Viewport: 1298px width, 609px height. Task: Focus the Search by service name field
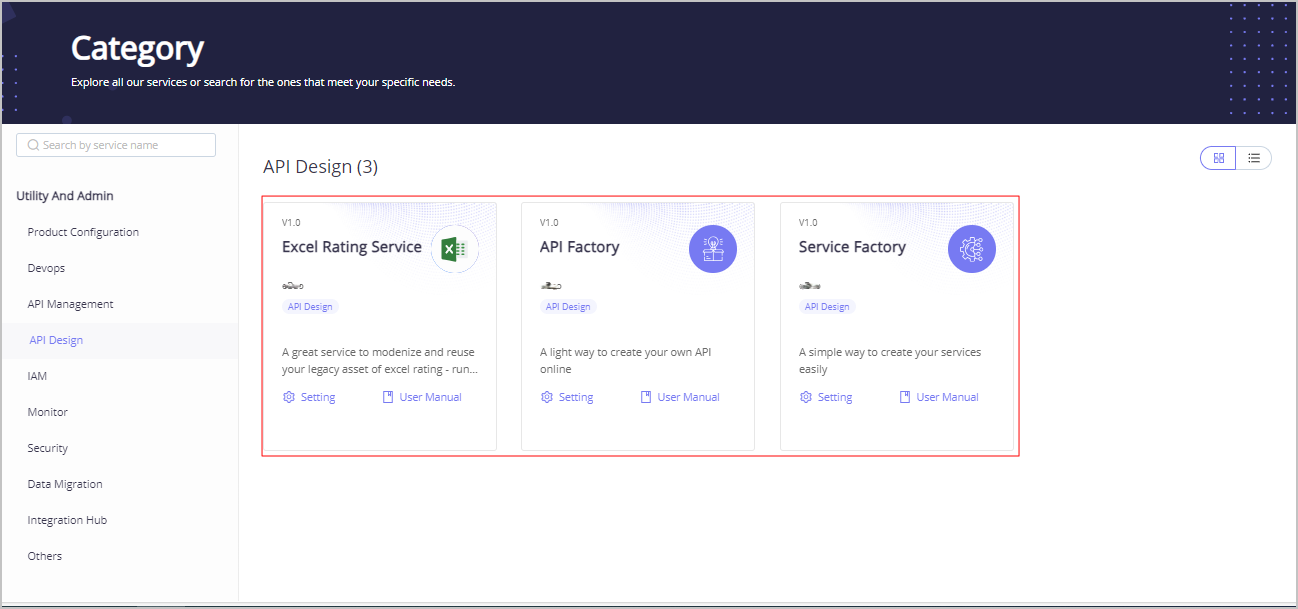[116, 145]
